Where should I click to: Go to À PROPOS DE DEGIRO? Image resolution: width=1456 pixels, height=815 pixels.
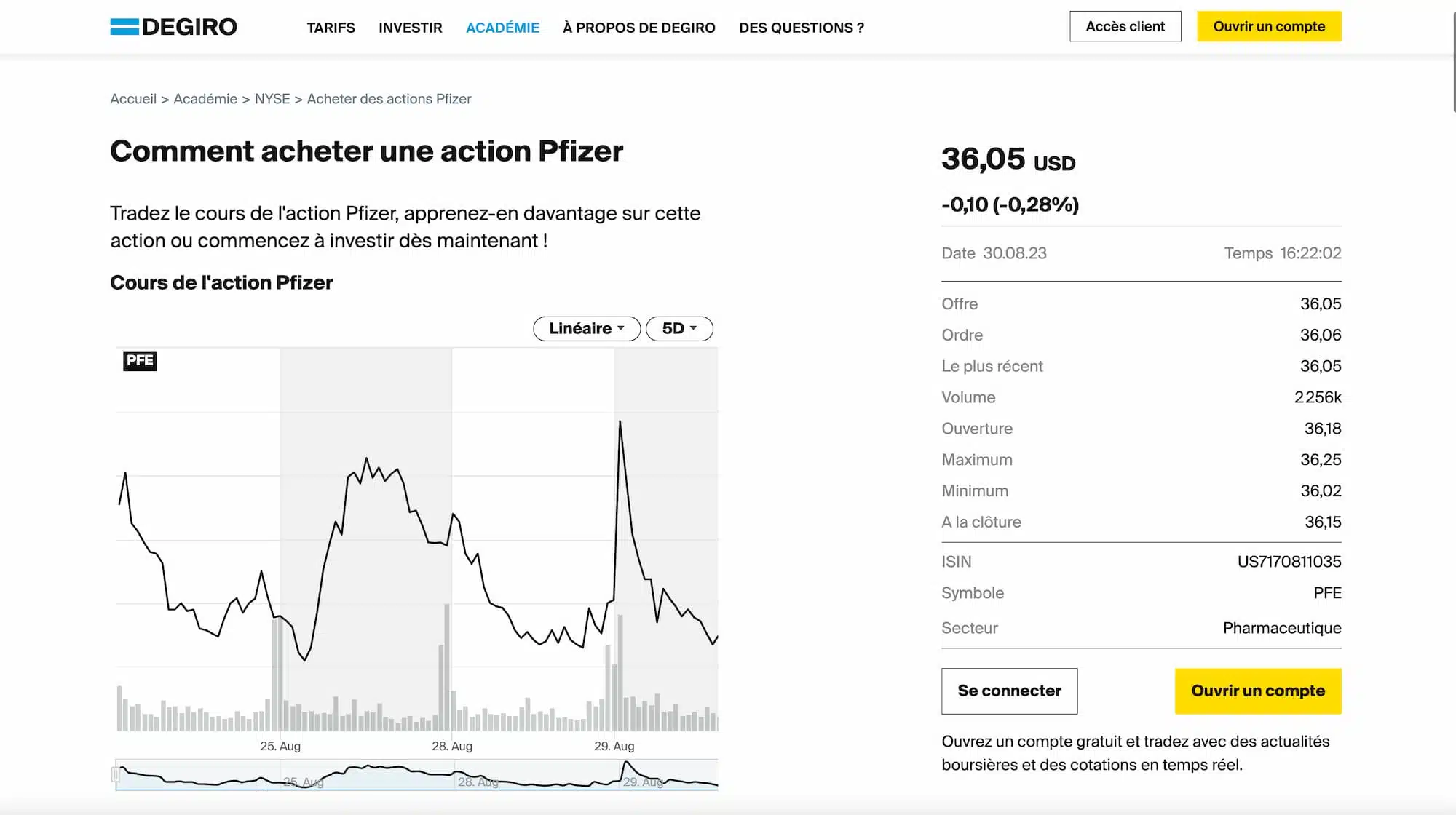coord(638,28)
